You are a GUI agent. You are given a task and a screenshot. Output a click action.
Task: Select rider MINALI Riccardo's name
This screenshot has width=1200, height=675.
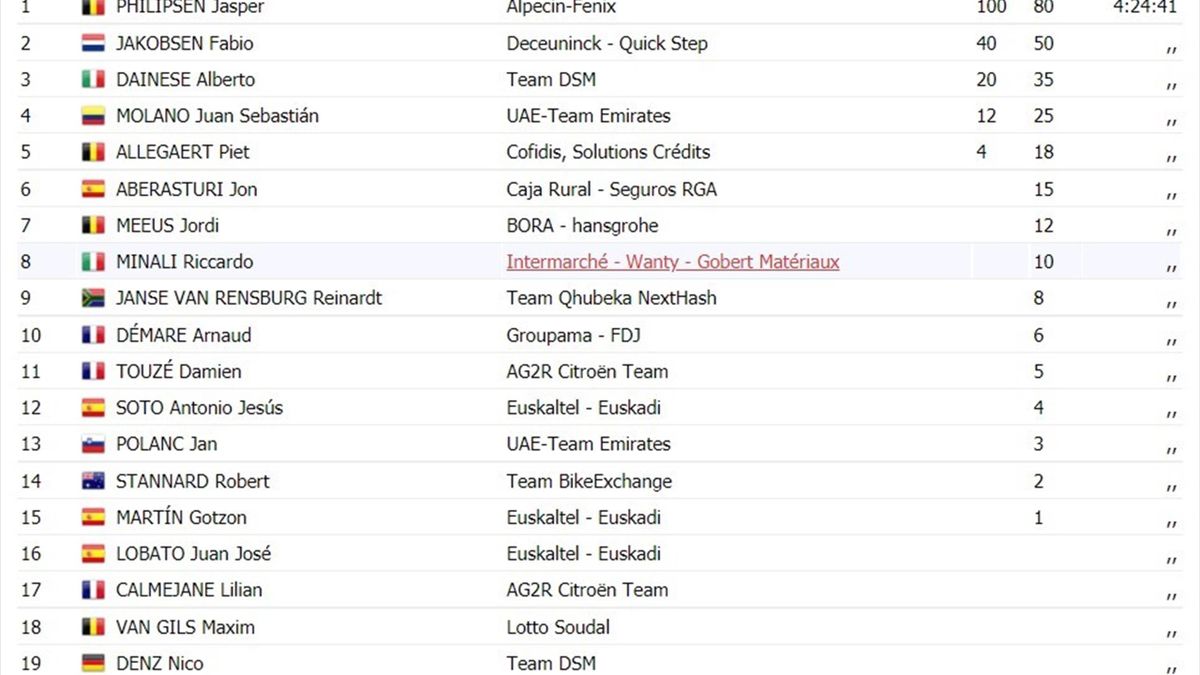click(x=184, y=262)
